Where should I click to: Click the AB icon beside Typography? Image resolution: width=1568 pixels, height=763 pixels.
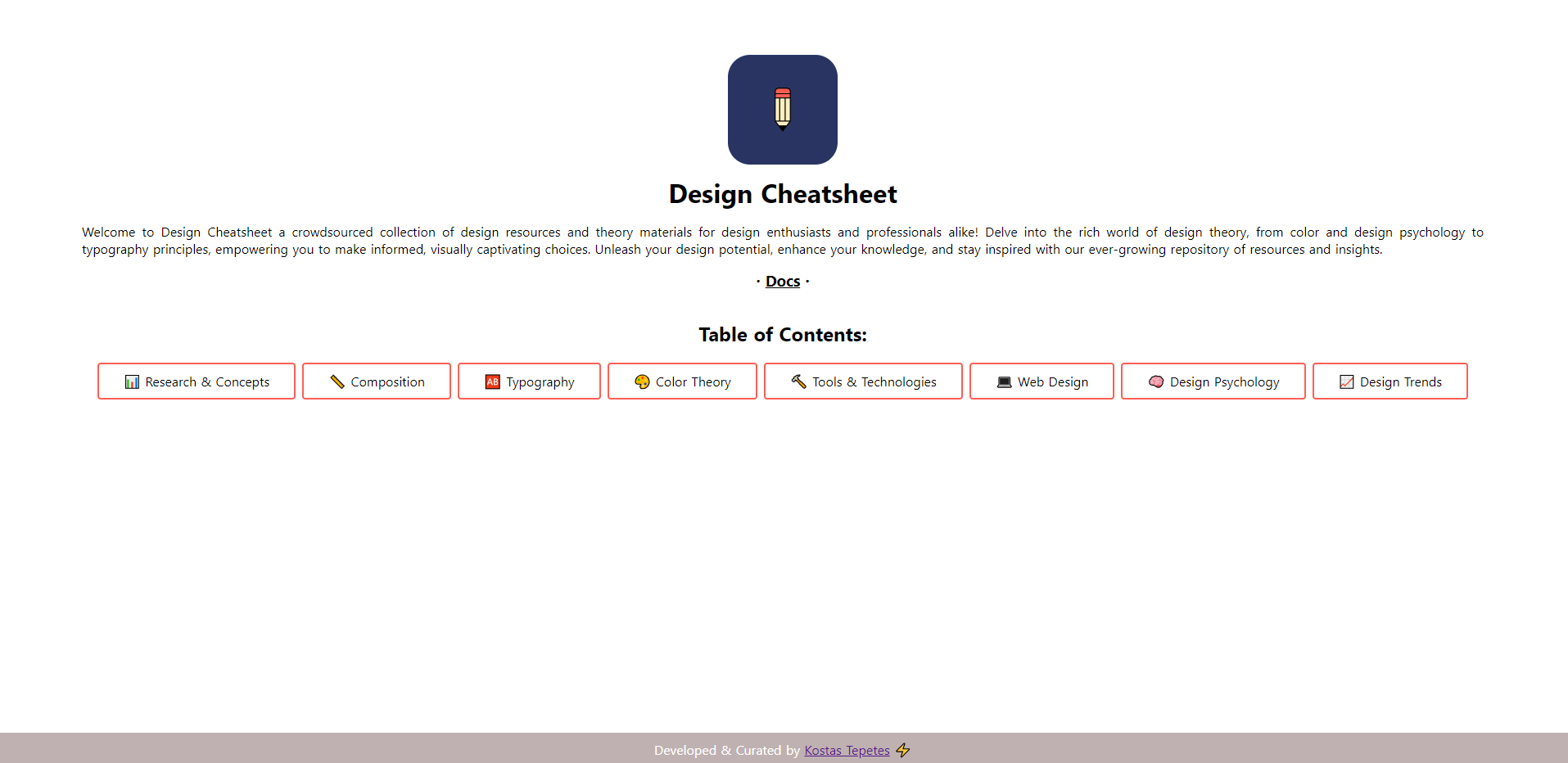tap(493, 382)
